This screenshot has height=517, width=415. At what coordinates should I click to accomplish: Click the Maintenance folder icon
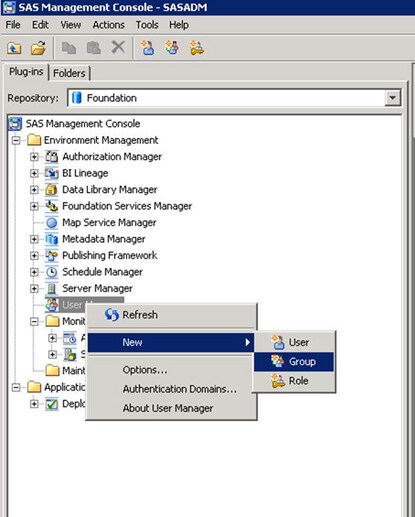click(x=52, y=370)
